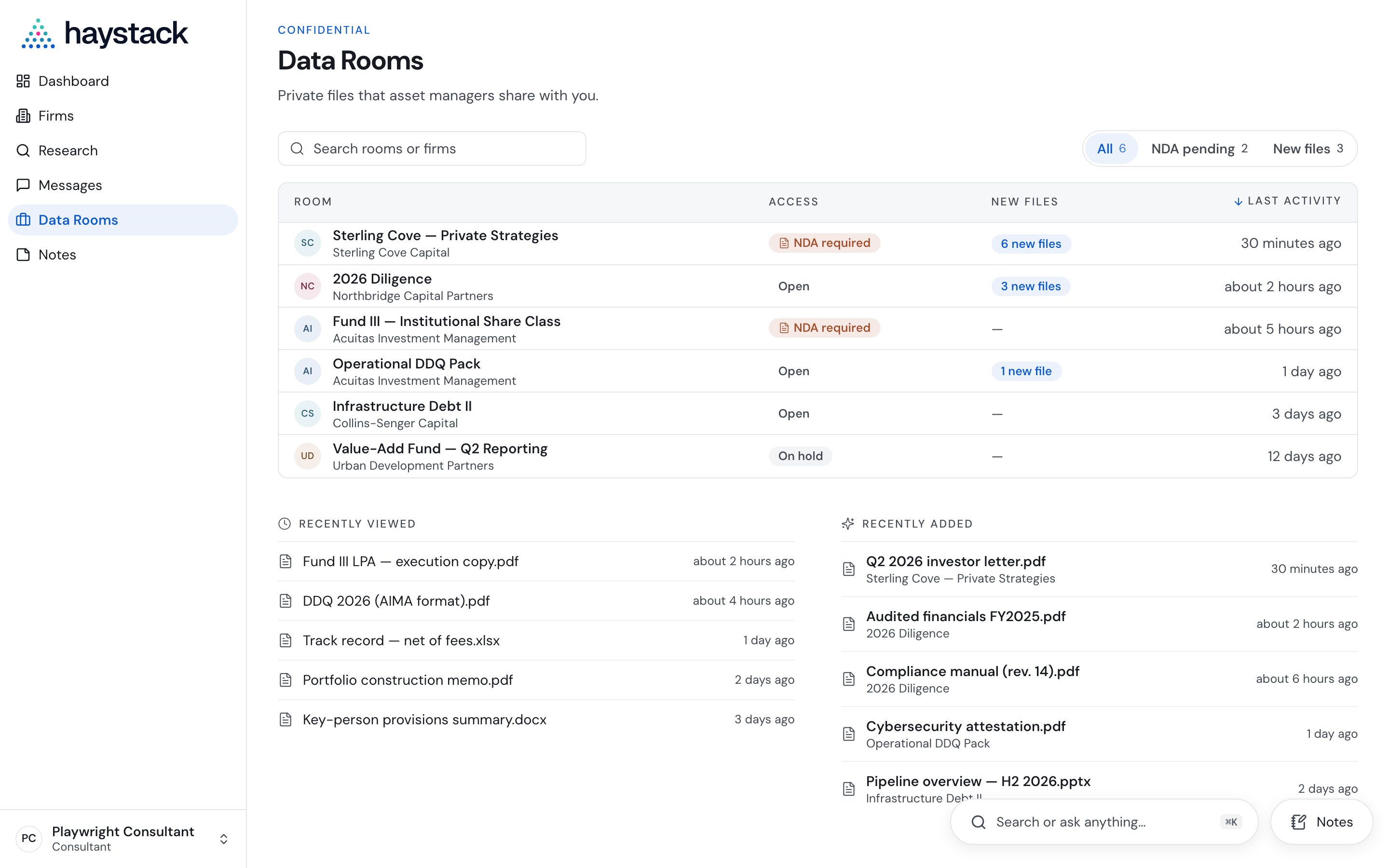Click AI avatar beside Operational DDQ Pack
The image size is (1389, 868).
coord(308,371)
